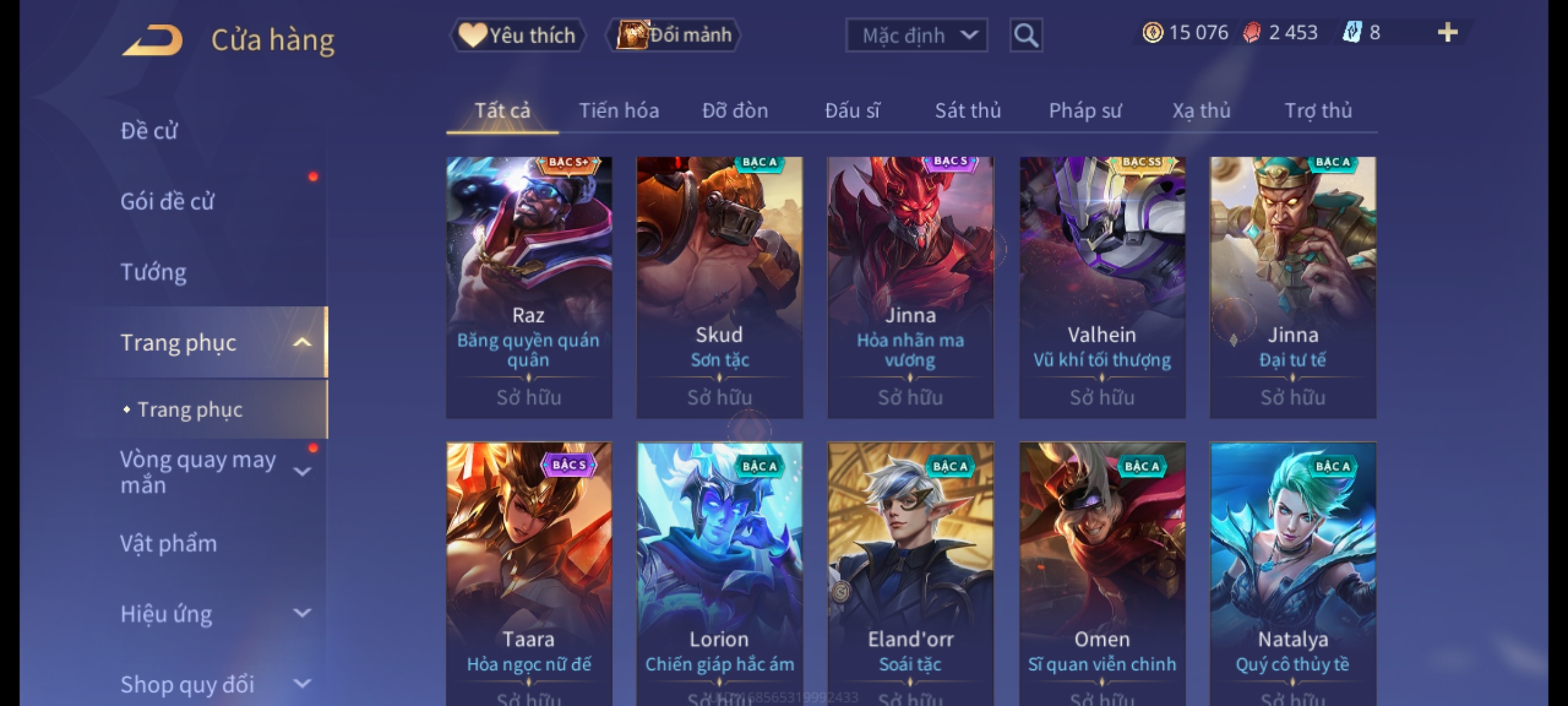Screen dimensions: 1568x706
Task: Open the Đổi mảnh chest icon
Action: (632, 35)
